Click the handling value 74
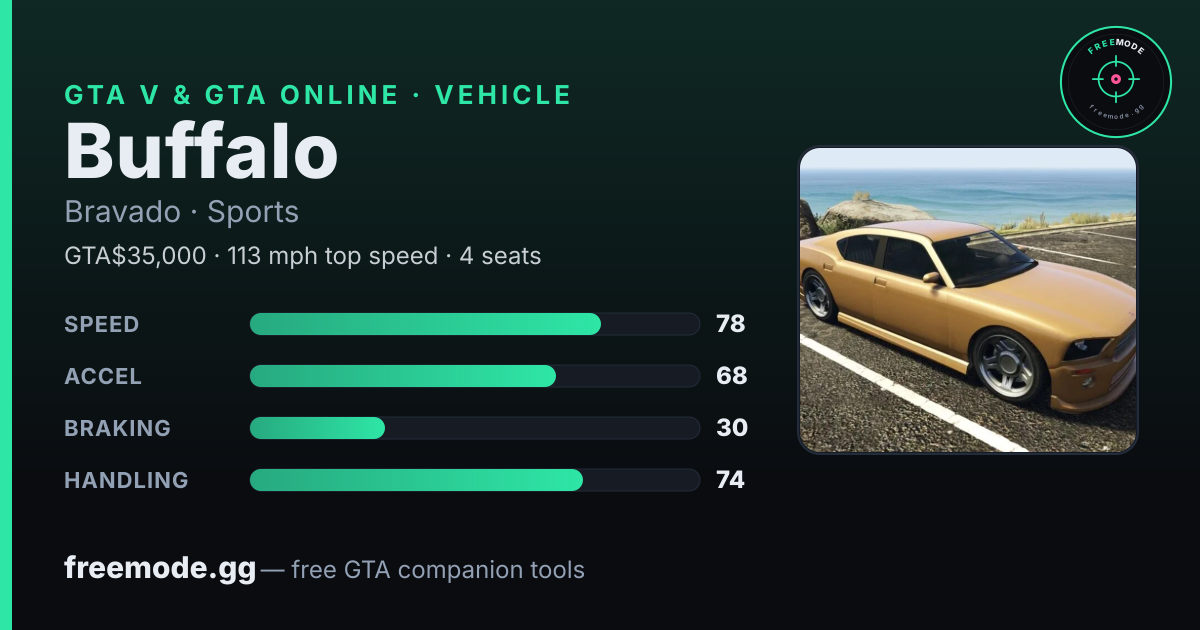1200x630 pixels. pyautogui.click(x=731, y=480)
